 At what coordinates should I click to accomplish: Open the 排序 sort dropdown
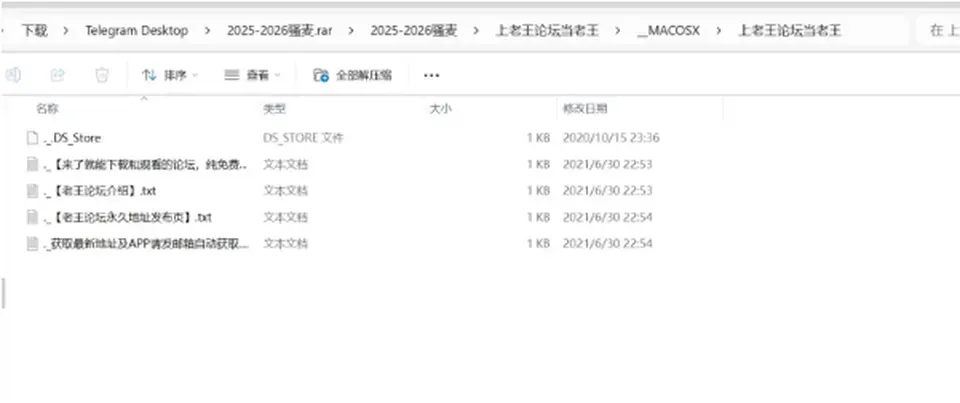pos(170,75)
